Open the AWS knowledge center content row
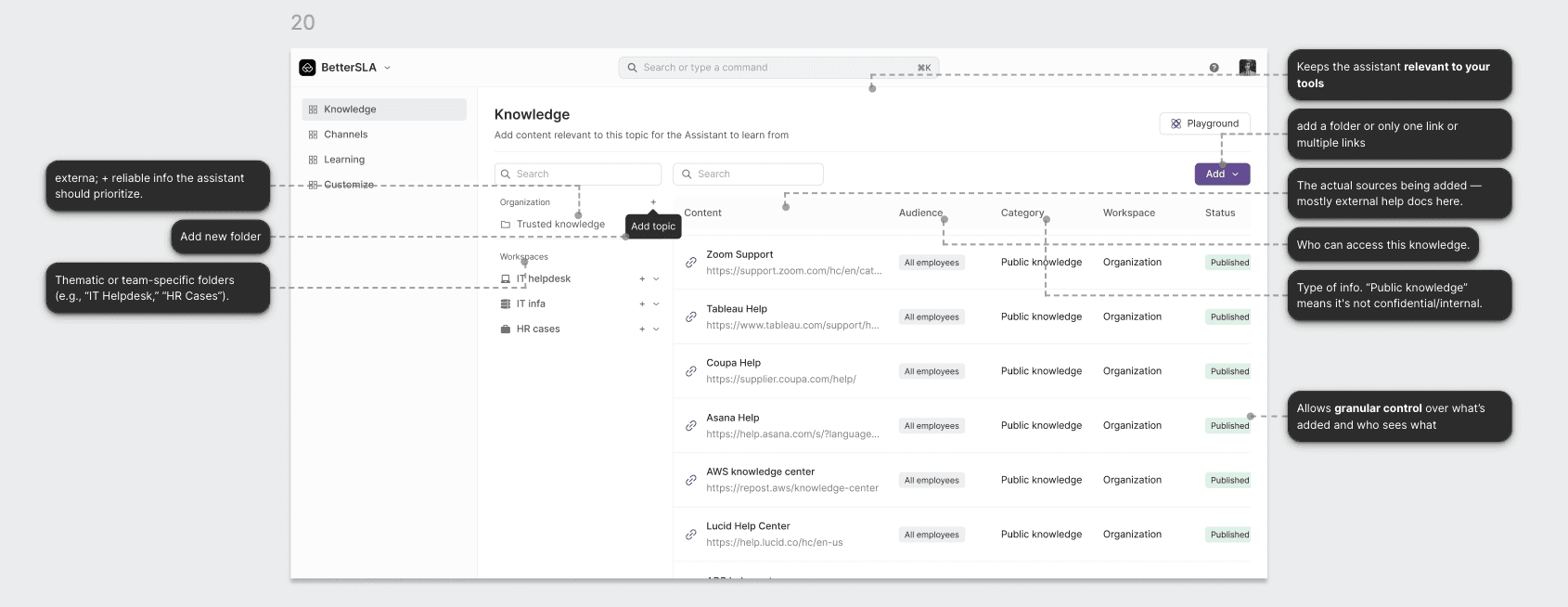The image size is (1568, 607). pos(962,480)
